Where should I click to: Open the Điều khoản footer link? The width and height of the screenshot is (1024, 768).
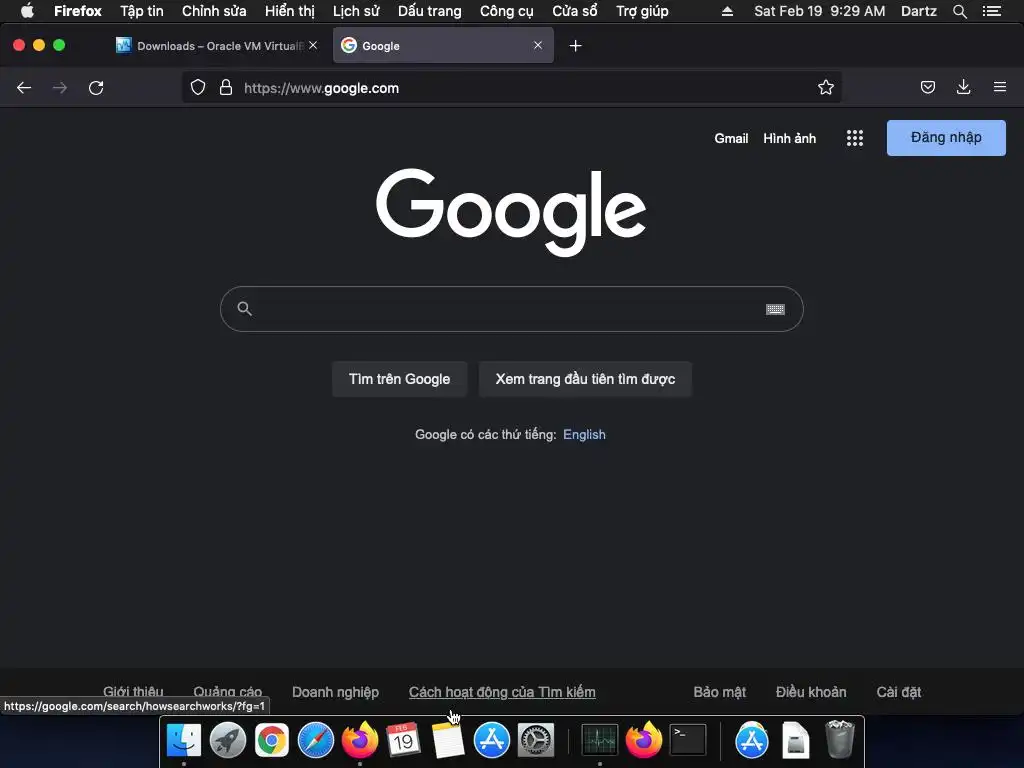(810, 692)
